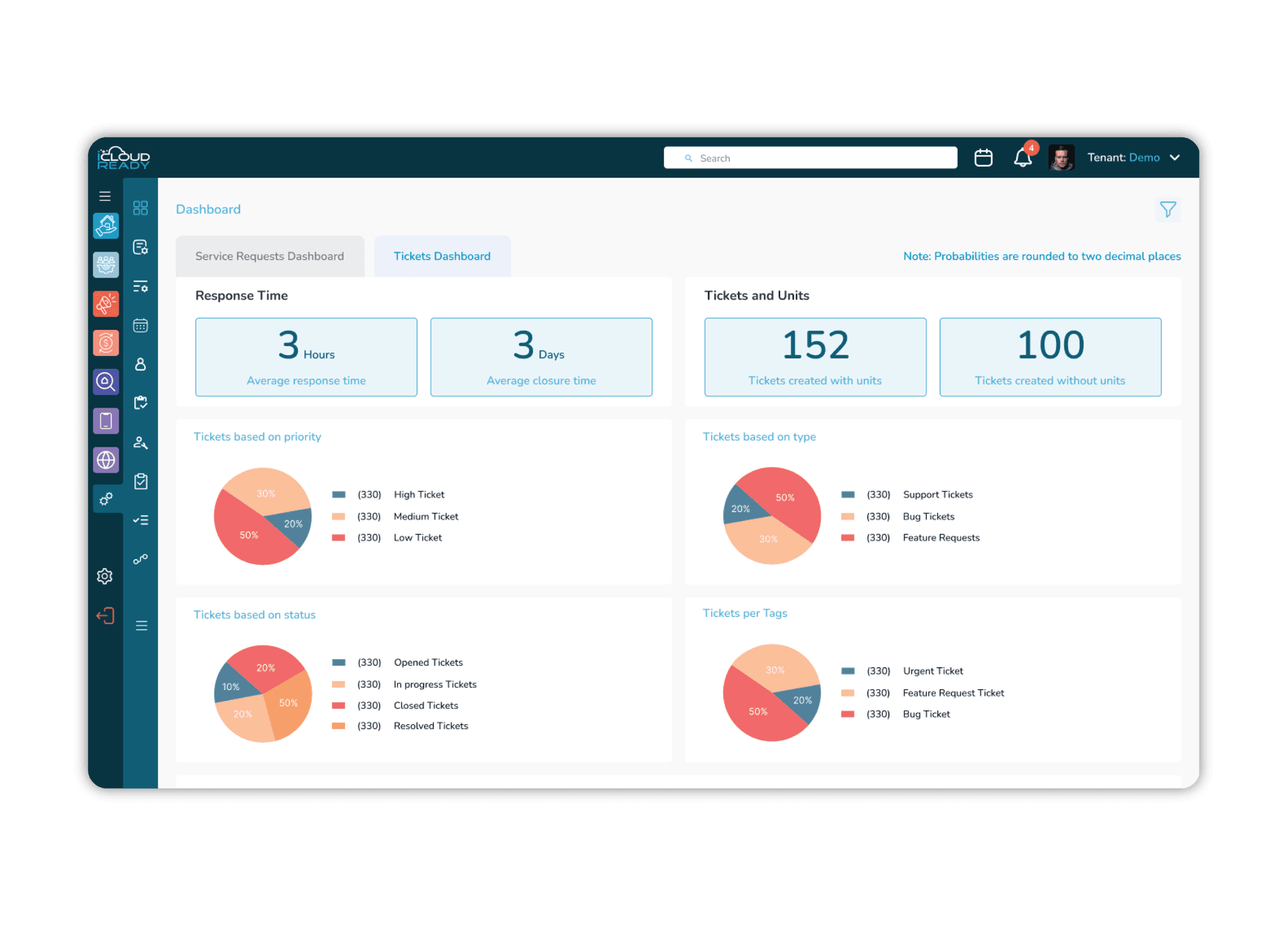Click the globe module icon in the sidebar
The width and height of the screenshot is (1288, 926).
point(105,459)
